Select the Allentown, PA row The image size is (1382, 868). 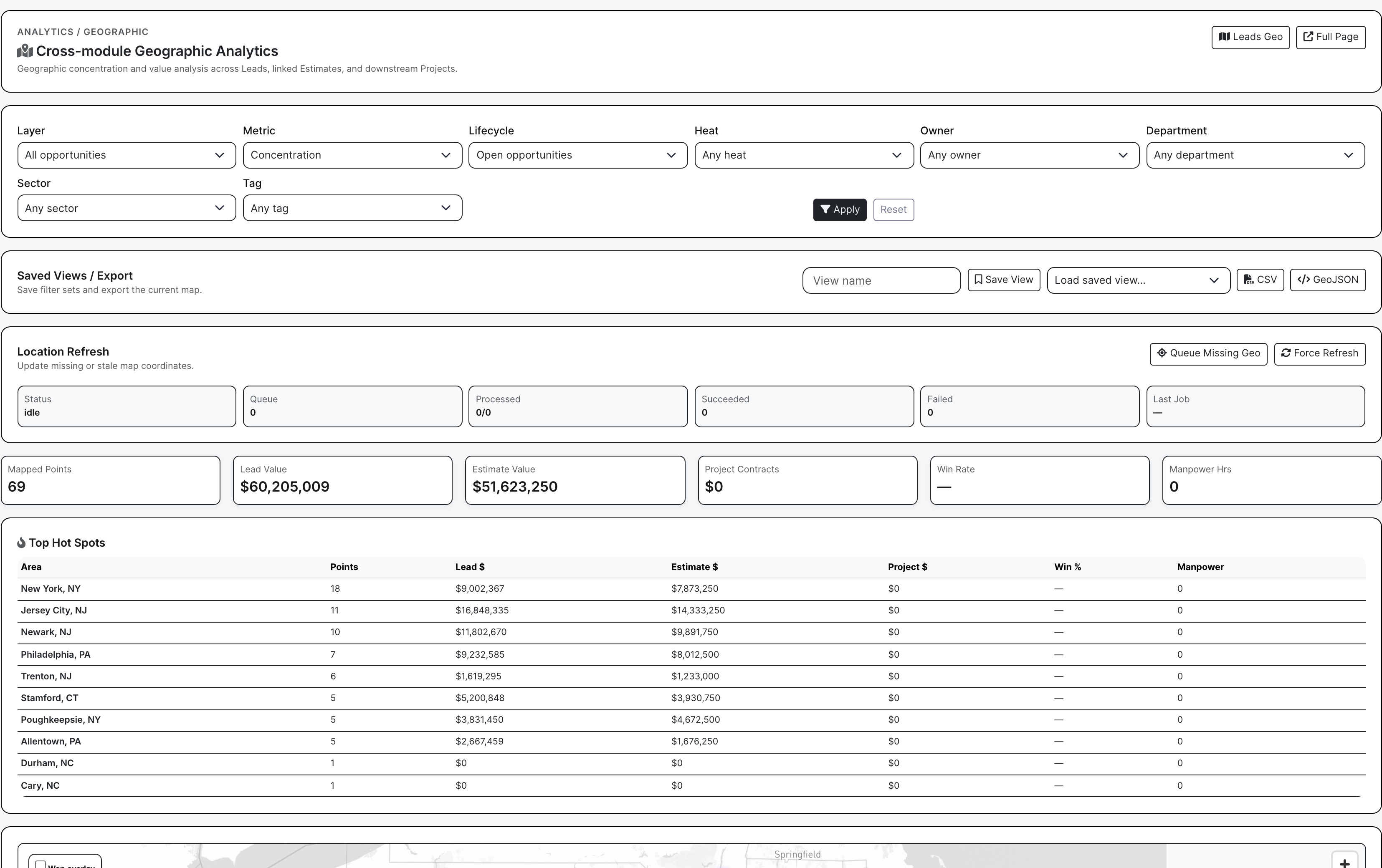691,742
